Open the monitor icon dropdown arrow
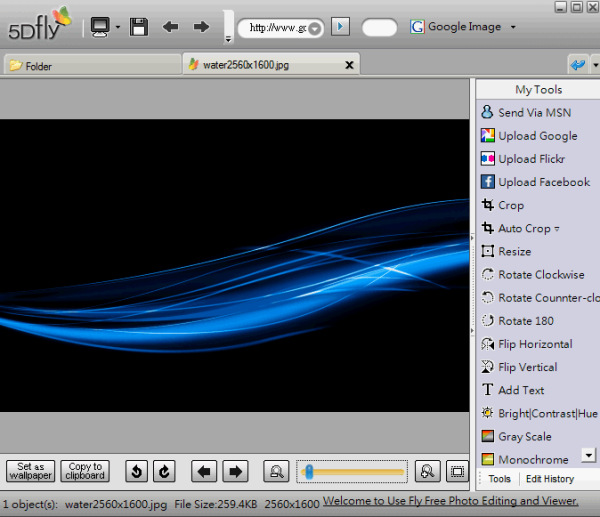Image resolution: width=600 pixels, height=517 pixels. pyautogui.click(x=118, y=27)
